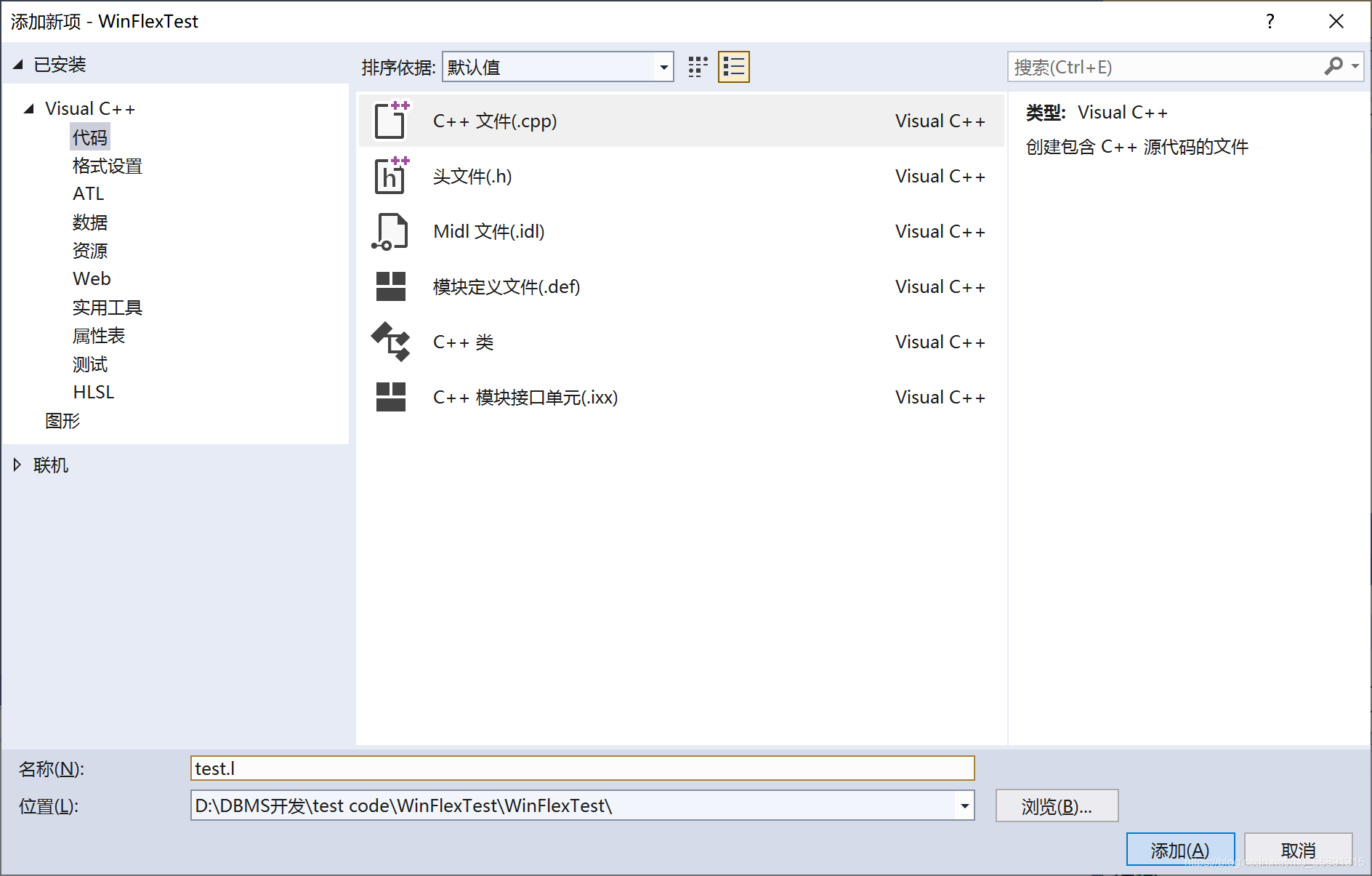Click the 头文件(.h) item name
Screen dimensions: 1372x876
tap(472, 177)
